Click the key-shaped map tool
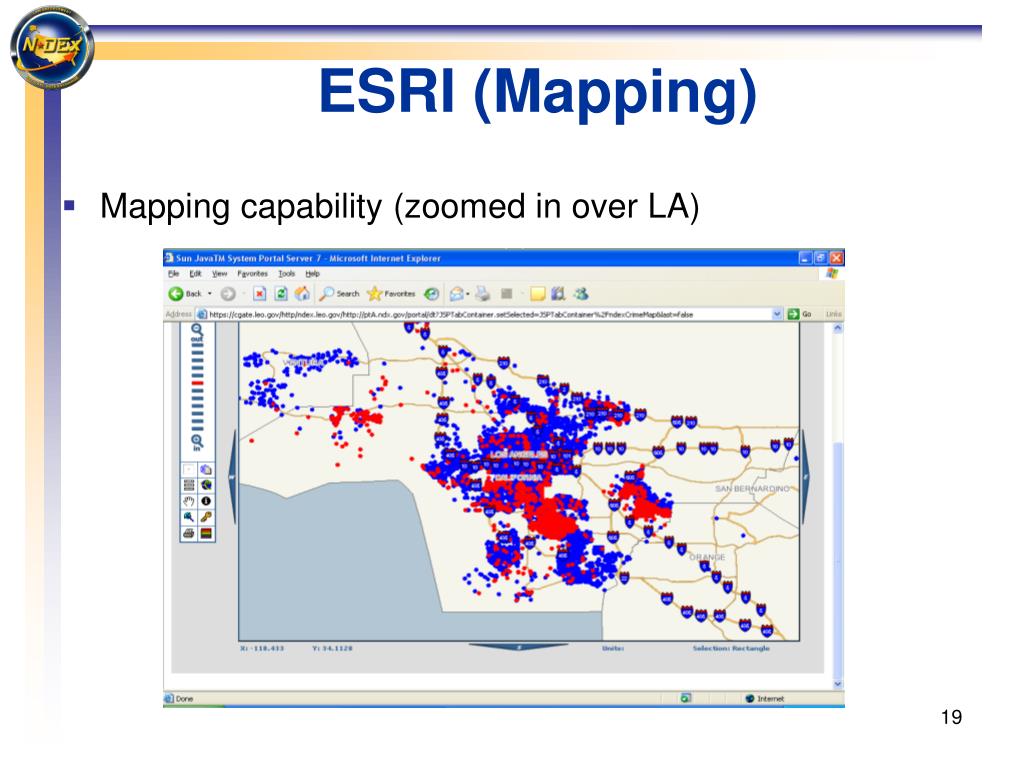The image size is (1024, 768). [x=206, y=517]
